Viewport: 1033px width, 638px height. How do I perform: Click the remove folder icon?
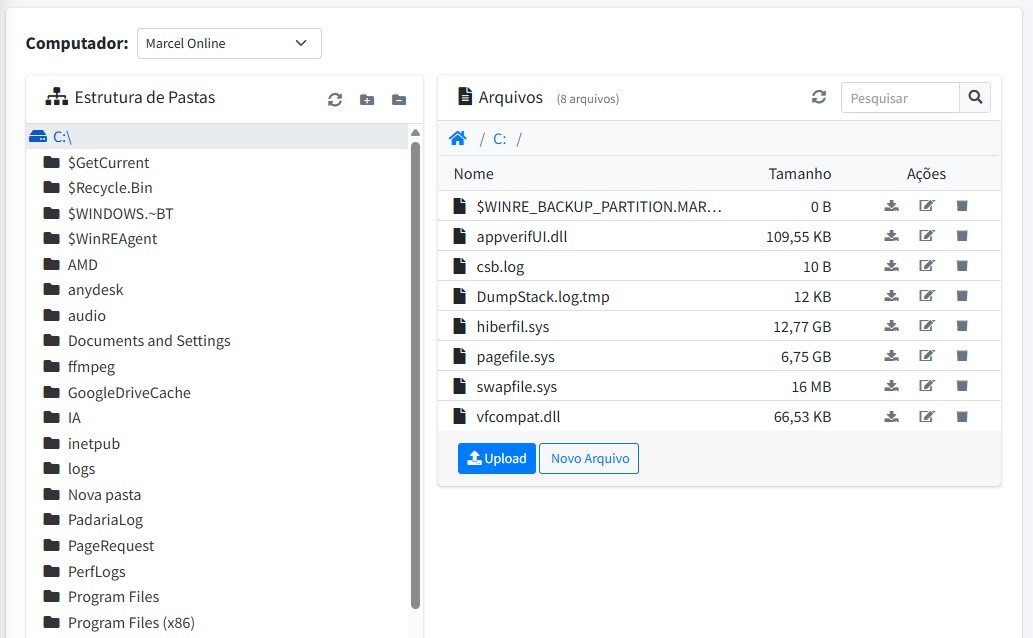tap(399, 99)
